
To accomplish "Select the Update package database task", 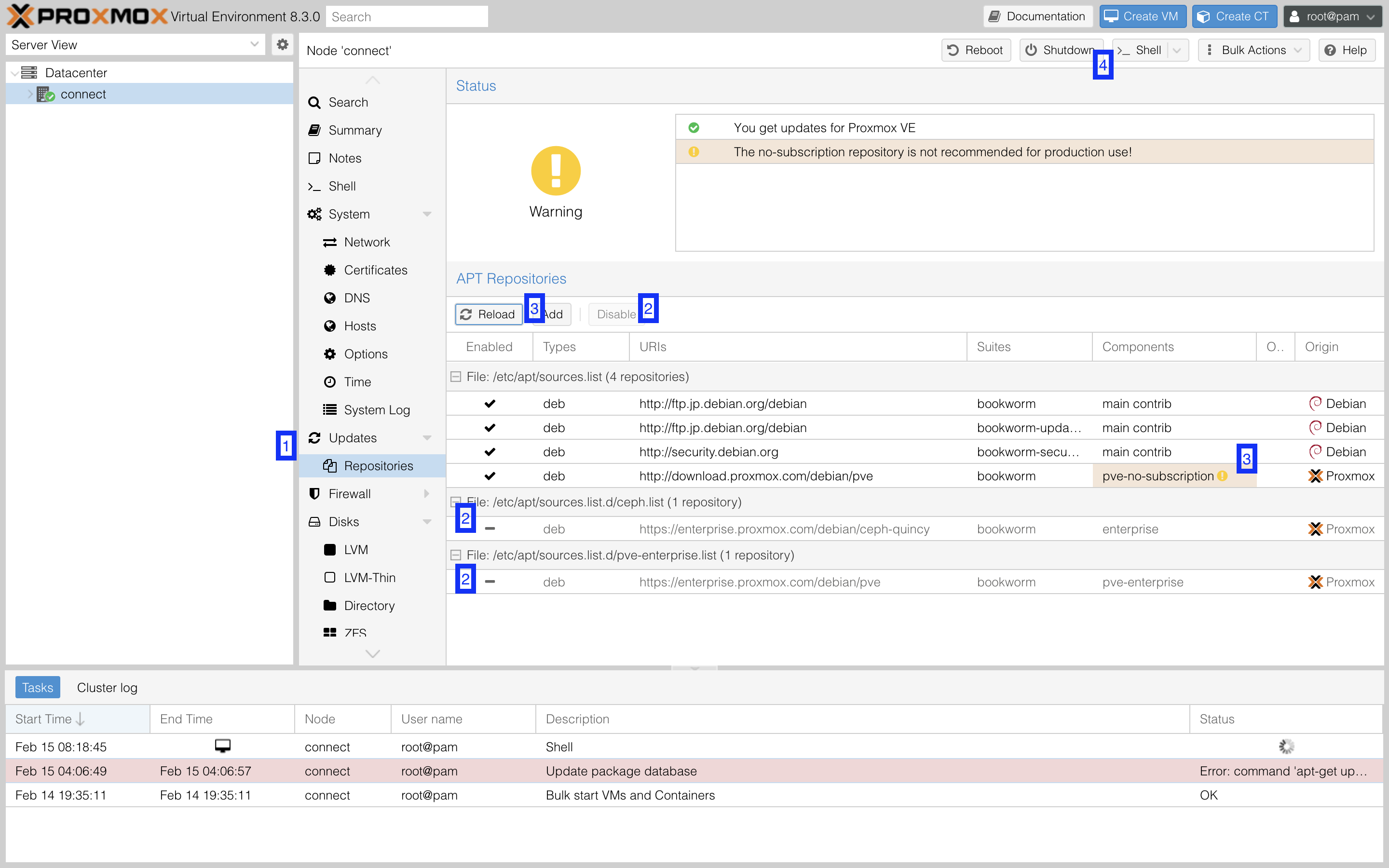I will 694,771.
